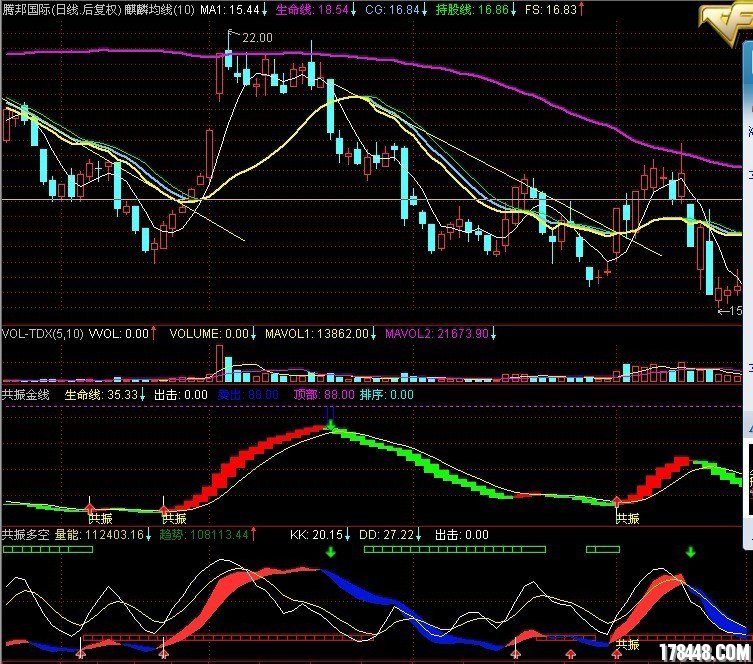This screenshot has width=753, height=664.
Task: Click the rightmost green down arrow signal
Action: tap(690, 551)
